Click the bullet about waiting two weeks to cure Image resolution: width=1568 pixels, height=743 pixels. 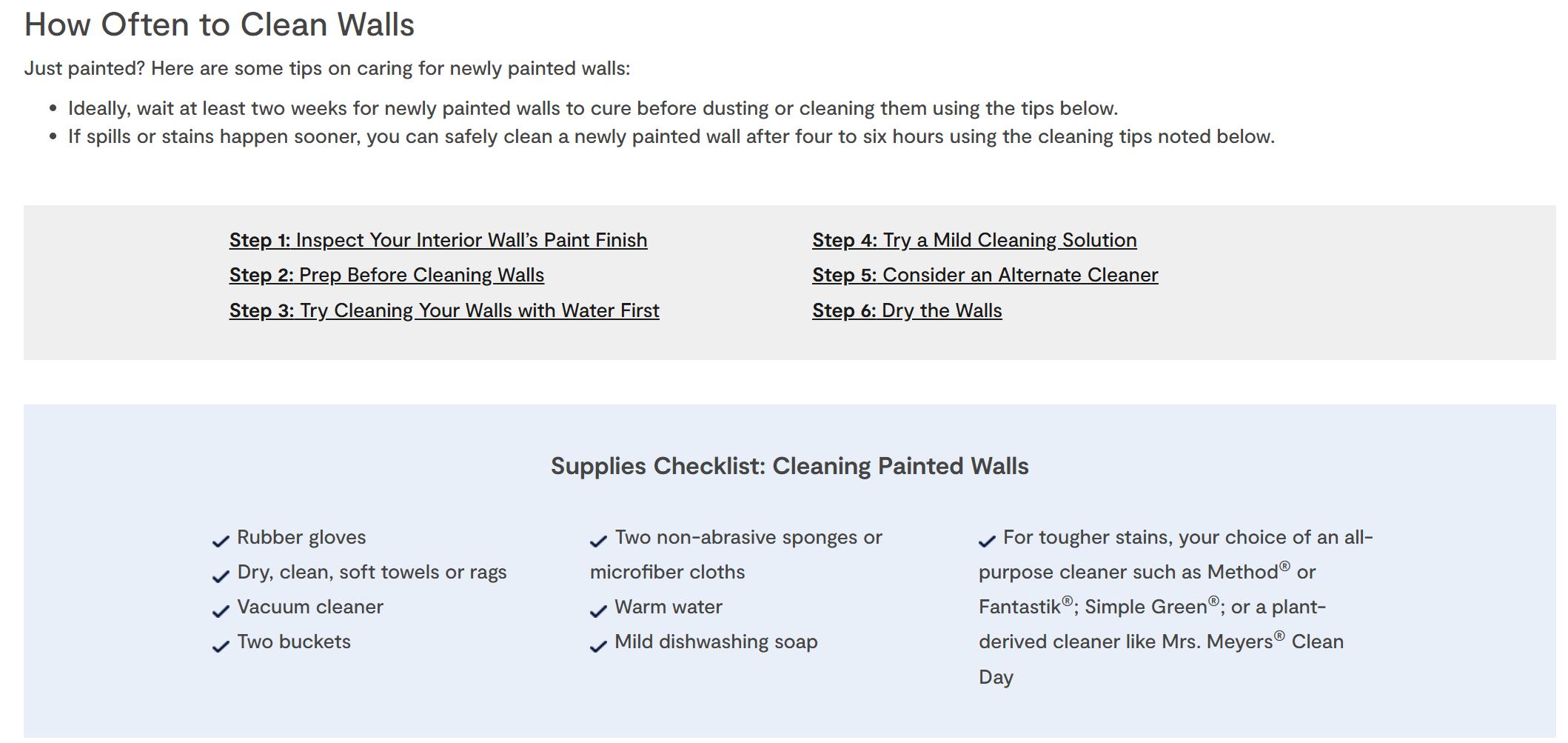pyautogui.click(x=592, y=108)
